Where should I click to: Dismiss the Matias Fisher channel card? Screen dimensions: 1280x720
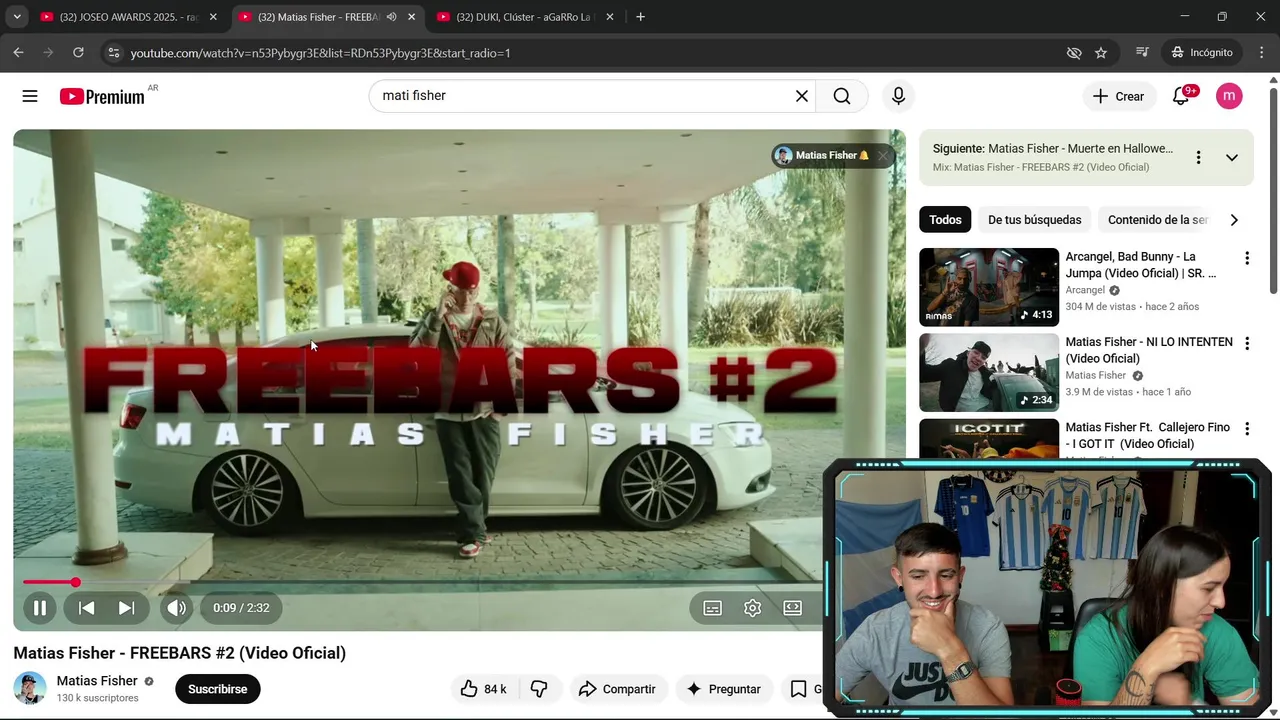click(x=883, y=155)
